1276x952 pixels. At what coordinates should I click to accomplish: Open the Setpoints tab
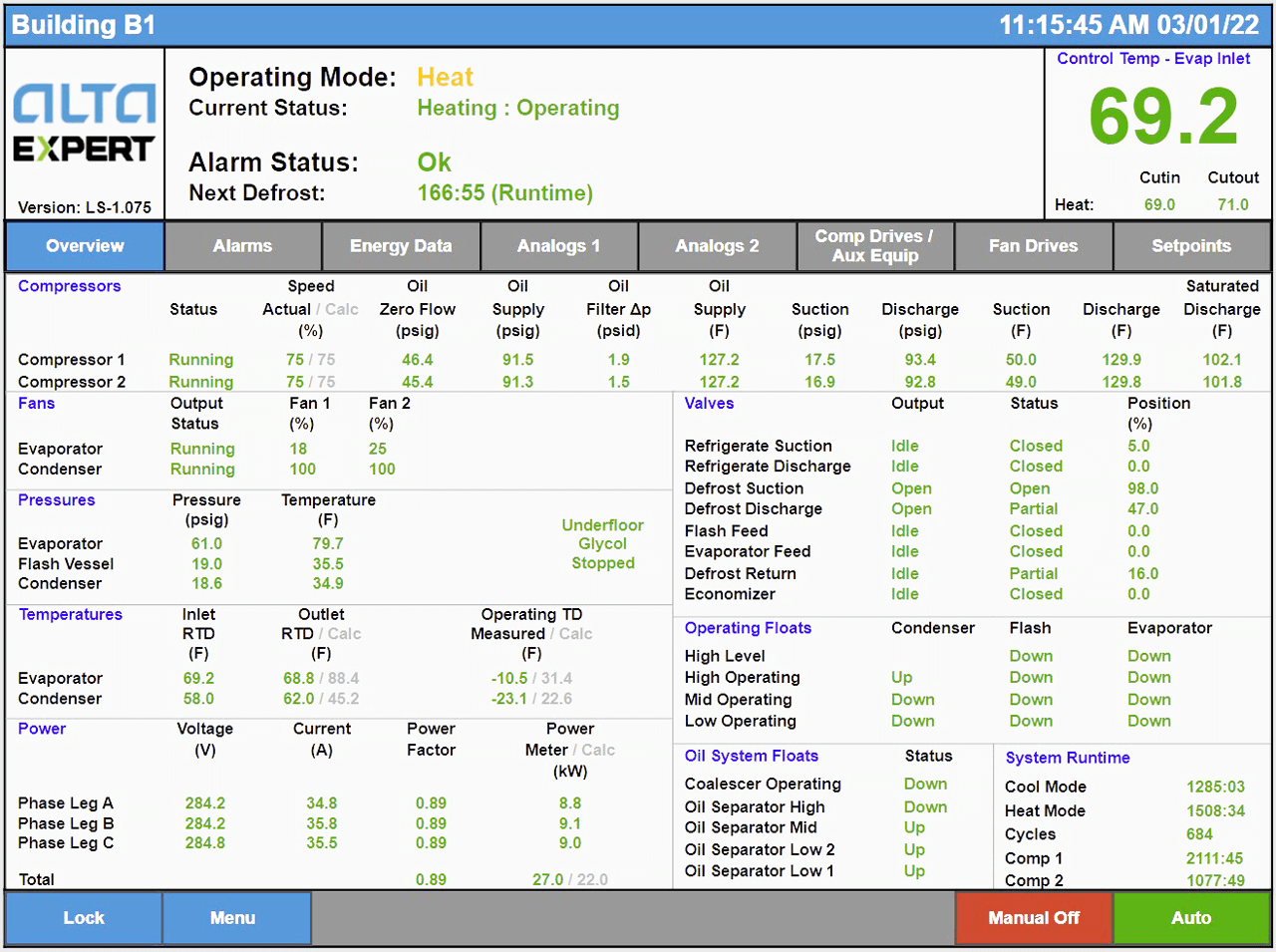[x=1192, y=245]
